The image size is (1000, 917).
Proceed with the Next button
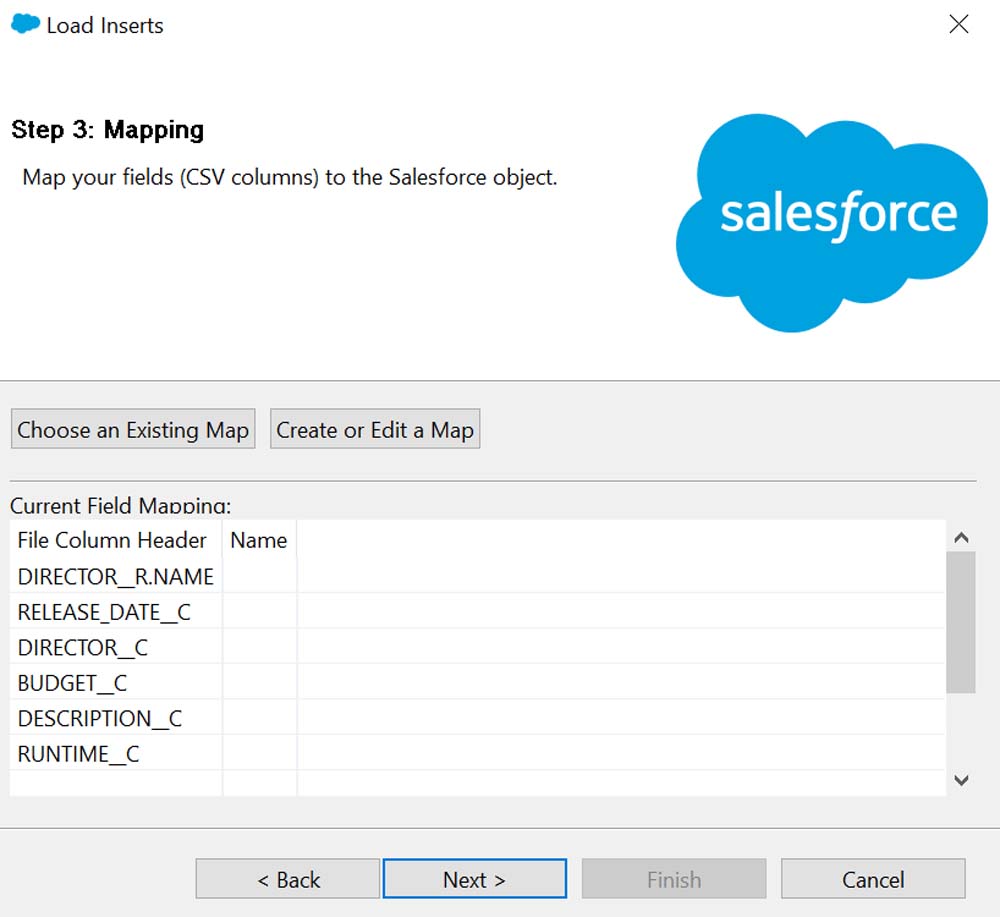(x=474, y=879)
